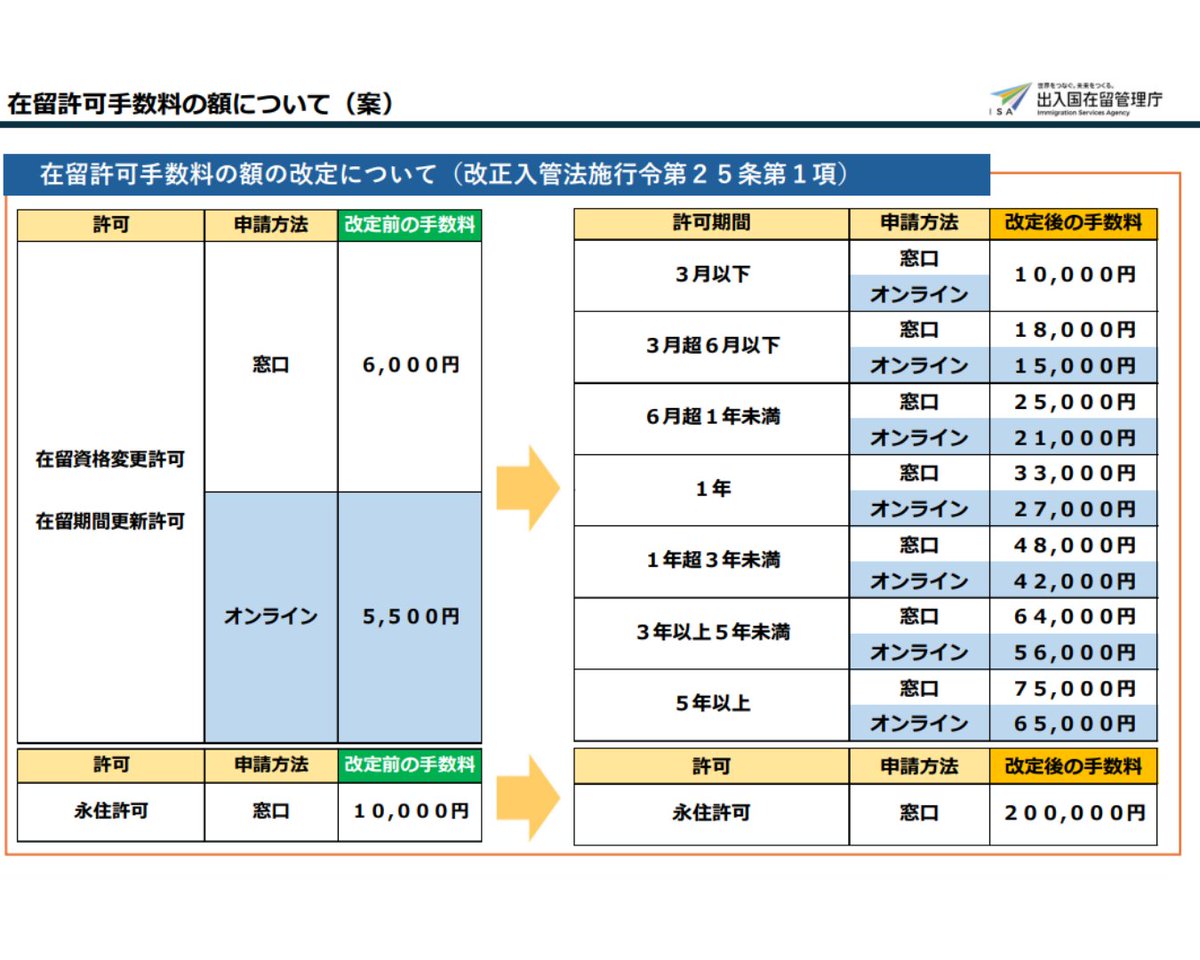The height and width of the screenshot is (960, 1200).
Task: Click the 永住許可 cell in the 200,000円 row
Action: (711, 814)
